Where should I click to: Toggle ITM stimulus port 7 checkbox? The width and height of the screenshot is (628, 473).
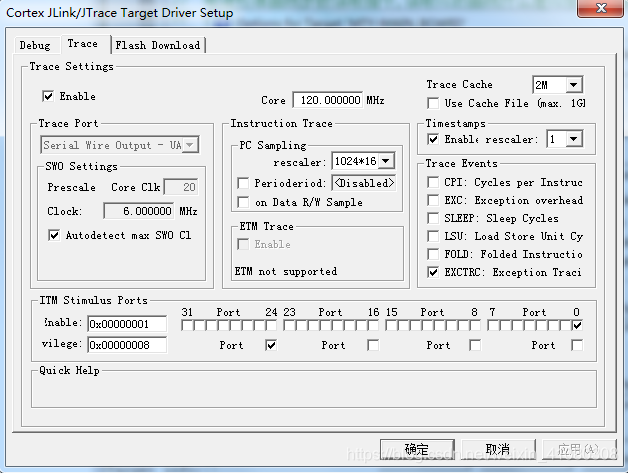click(493, 325)
